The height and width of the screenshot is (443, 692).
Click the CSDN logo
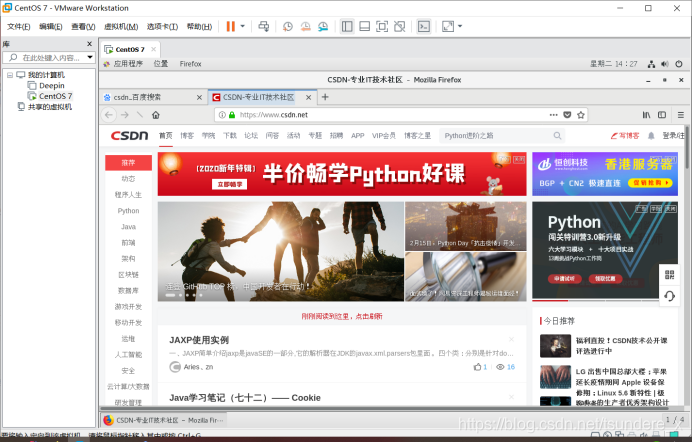[129, 136]
